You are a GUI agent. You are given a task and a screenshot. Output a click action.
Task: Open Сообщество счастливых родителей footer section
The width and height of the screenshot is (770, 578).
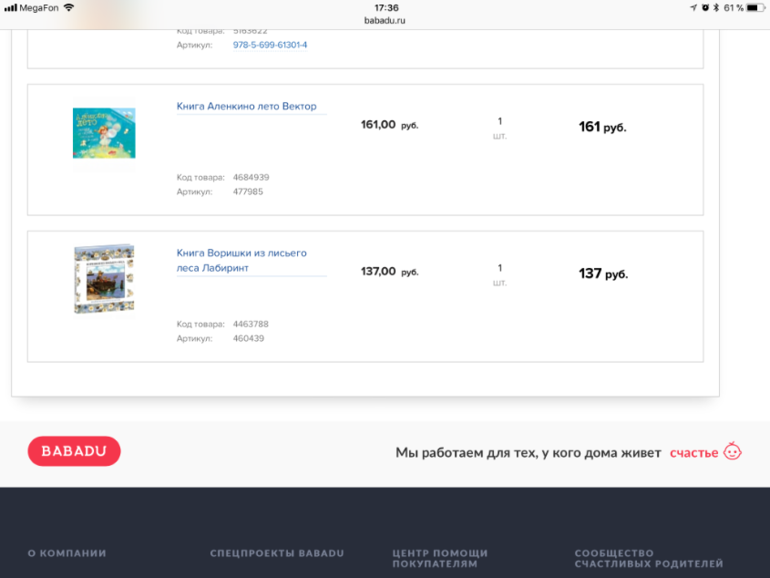[x=648, y=558]
